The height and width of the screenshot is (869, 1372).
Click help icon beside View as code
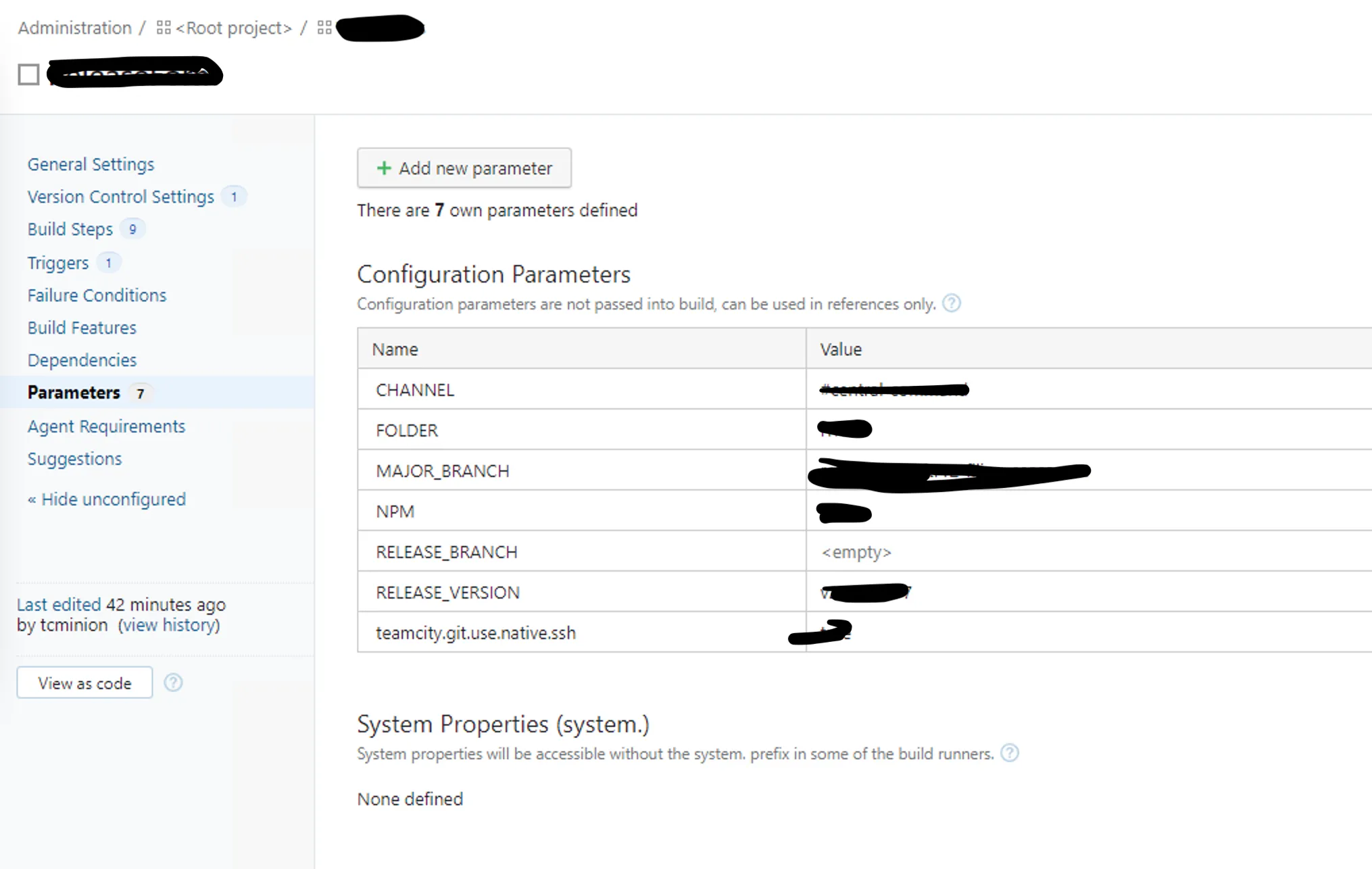pyautogui.click(x=173, y=682)
